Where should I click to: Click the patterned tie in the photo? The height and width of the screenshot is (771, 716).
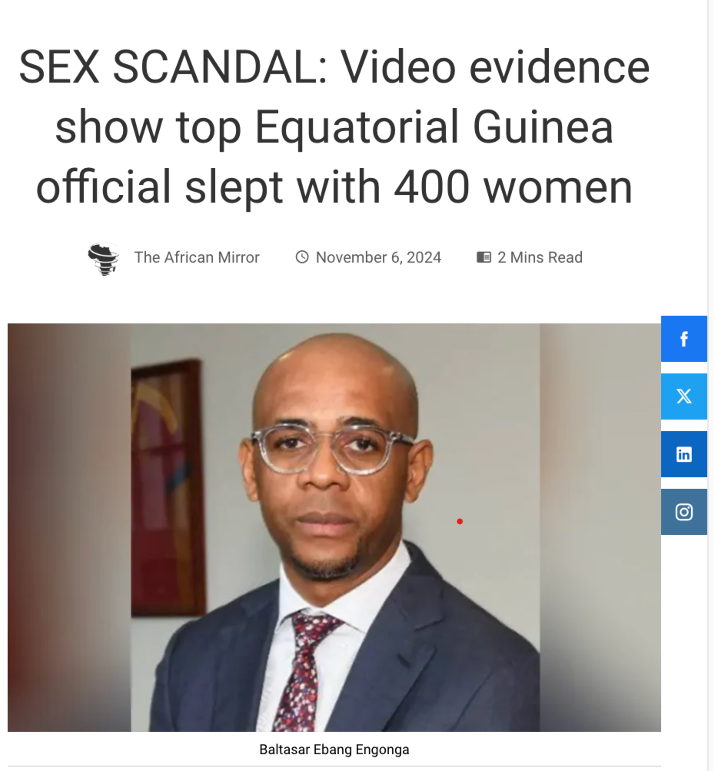(x=306, y=671)
